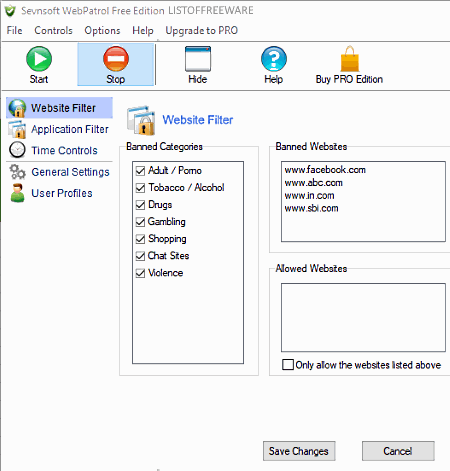This screenshot has width=450, height=471.
Task: Click the red Stop icon
Action: (x=116, y=59)
